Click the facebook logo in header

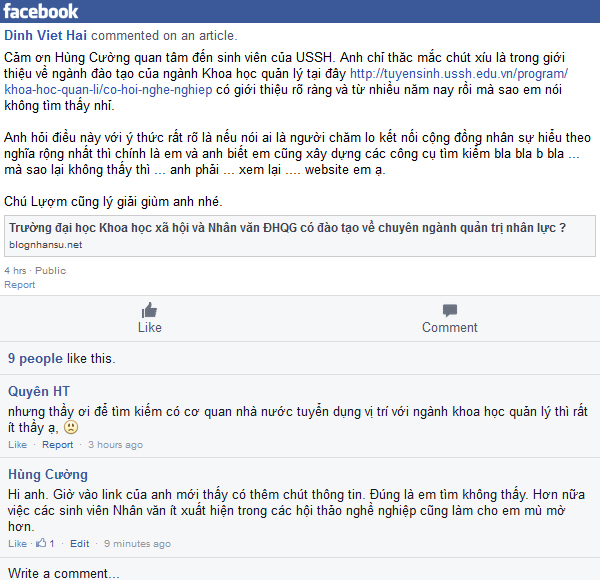[40, 11]
